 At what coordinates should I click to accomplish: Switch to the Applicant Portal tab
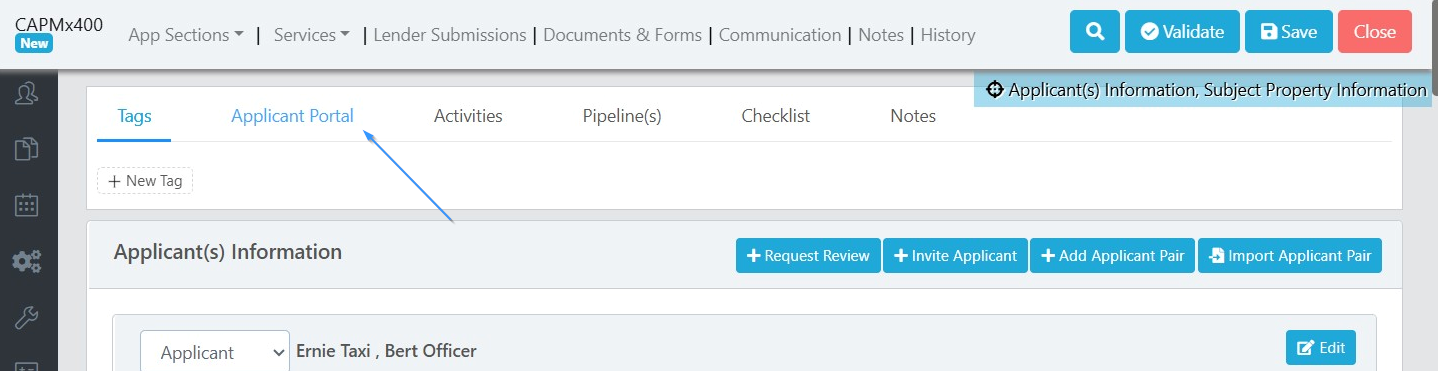click(x=292, y=116)
